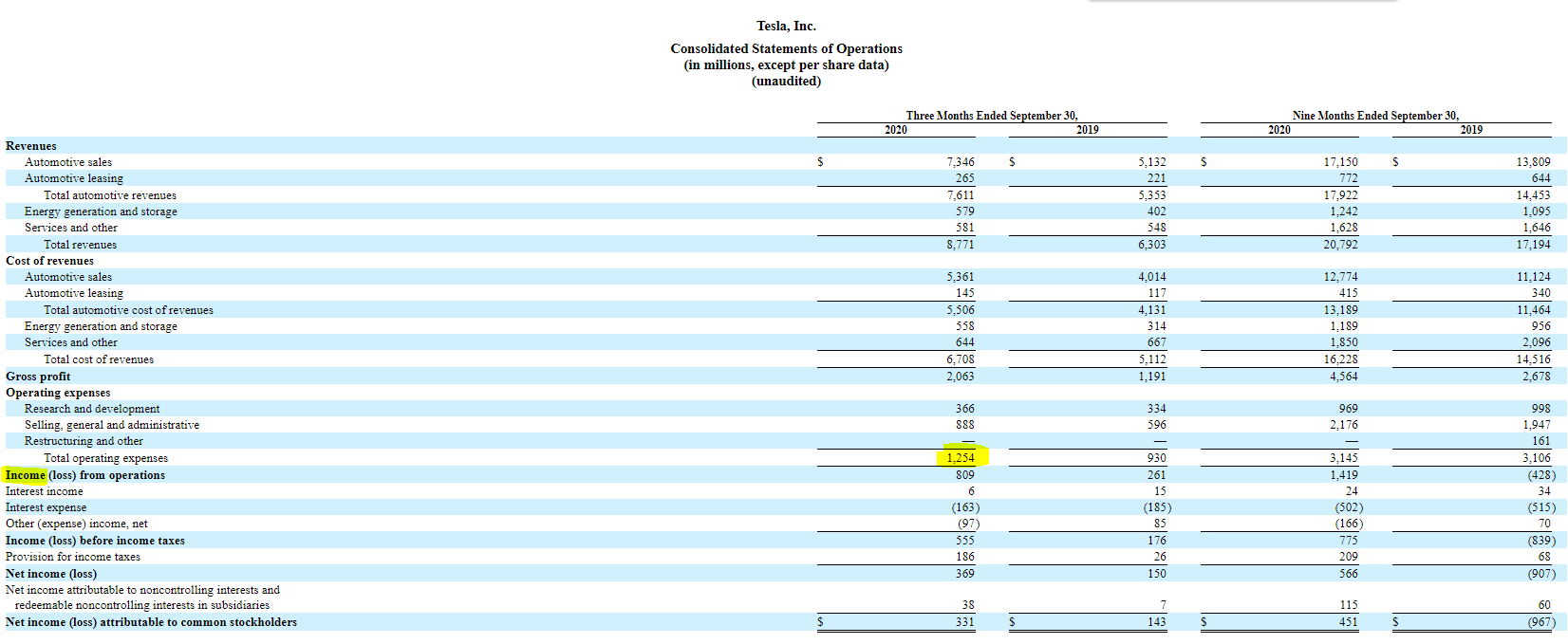The image size is (1568, 644).
Task: Select the 16,228 total cost value
Action: point(1341,359)
